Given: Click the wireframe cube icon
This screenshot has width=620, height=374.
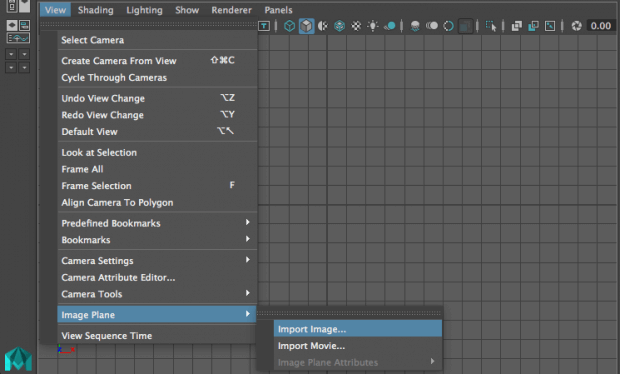Looking at the screenshot, I should [x=289, y=26].
